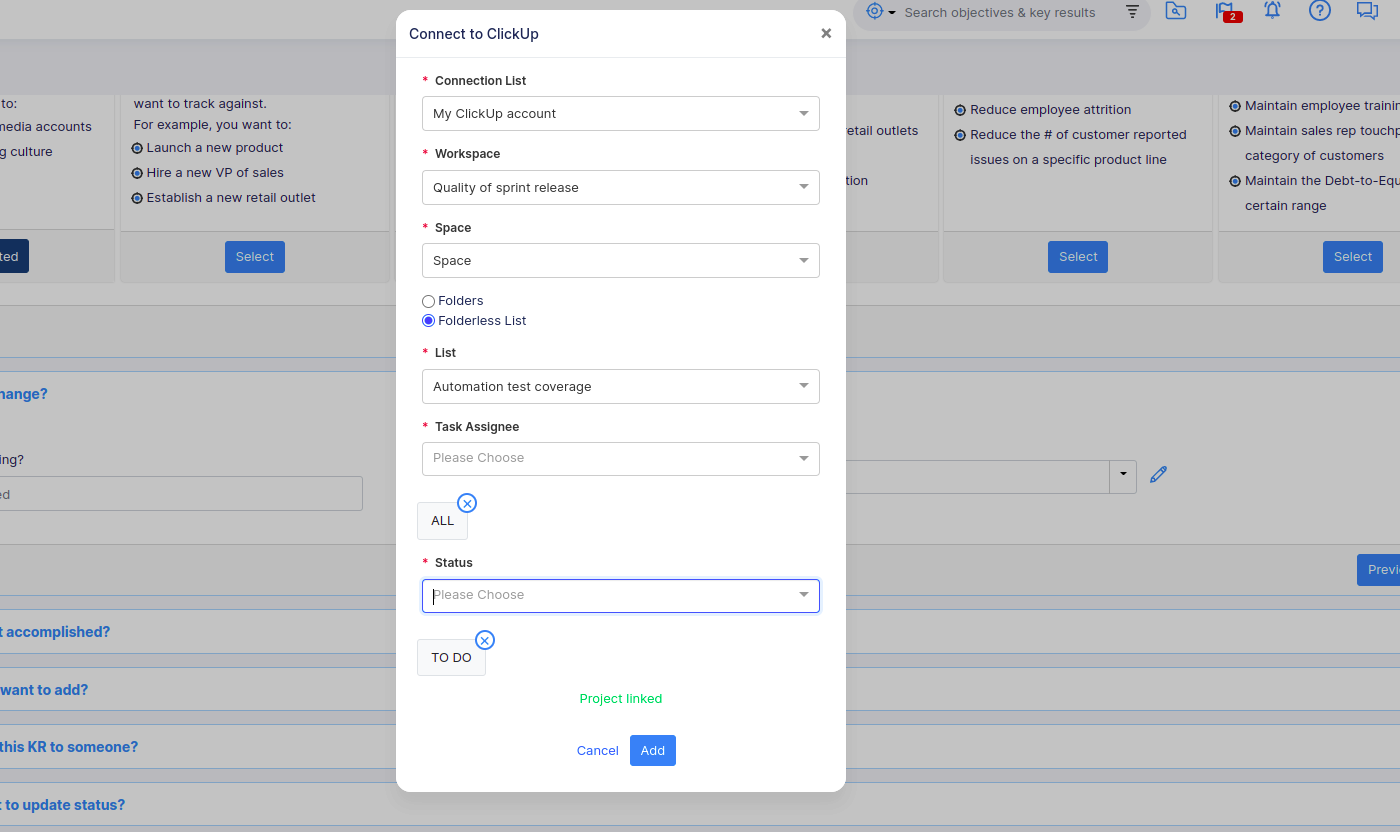Open the List dropdown

click(x=621, y=386)
